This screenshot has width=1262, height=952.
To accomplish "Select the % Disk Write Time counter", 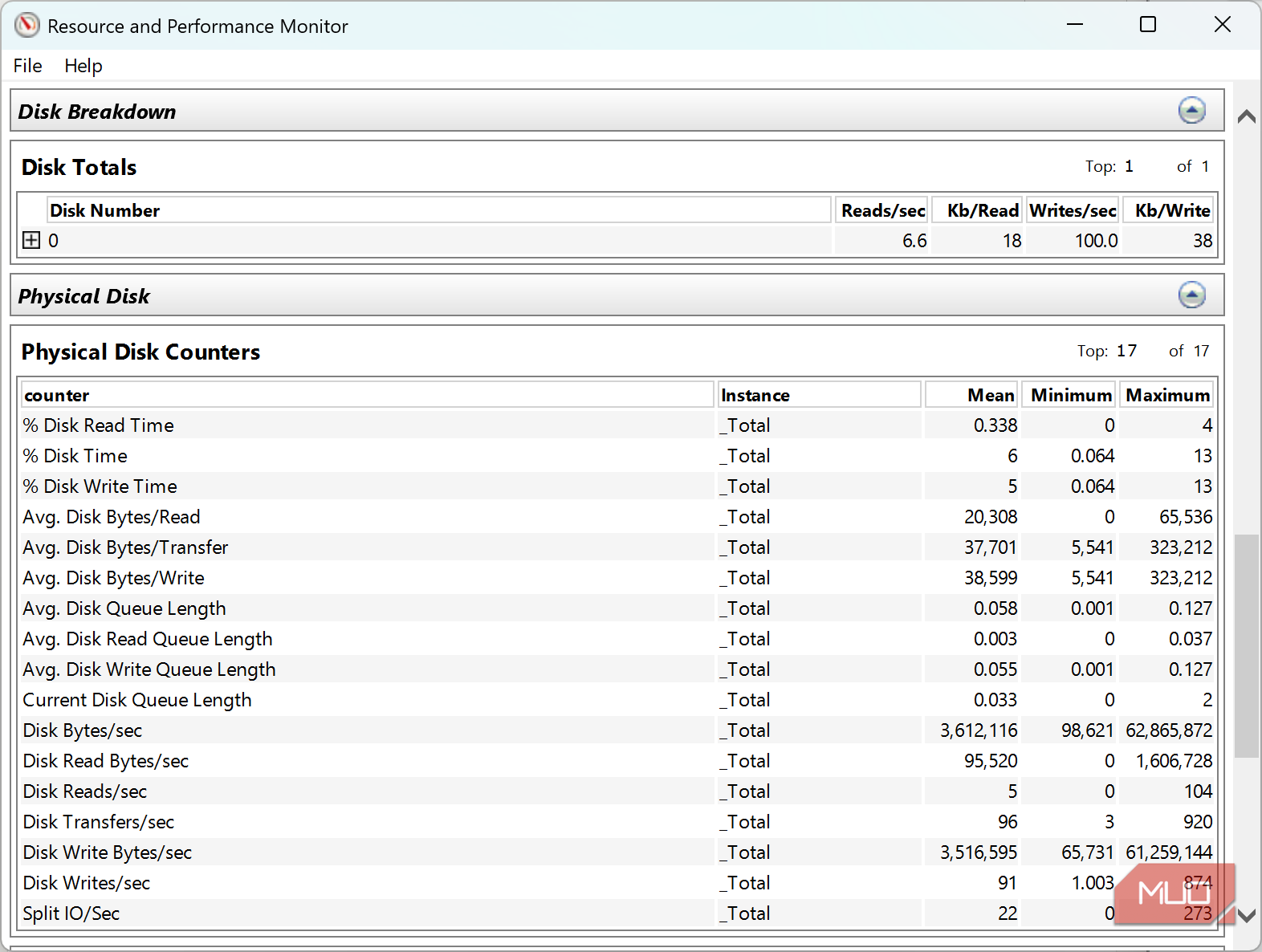I will [100, 486].
